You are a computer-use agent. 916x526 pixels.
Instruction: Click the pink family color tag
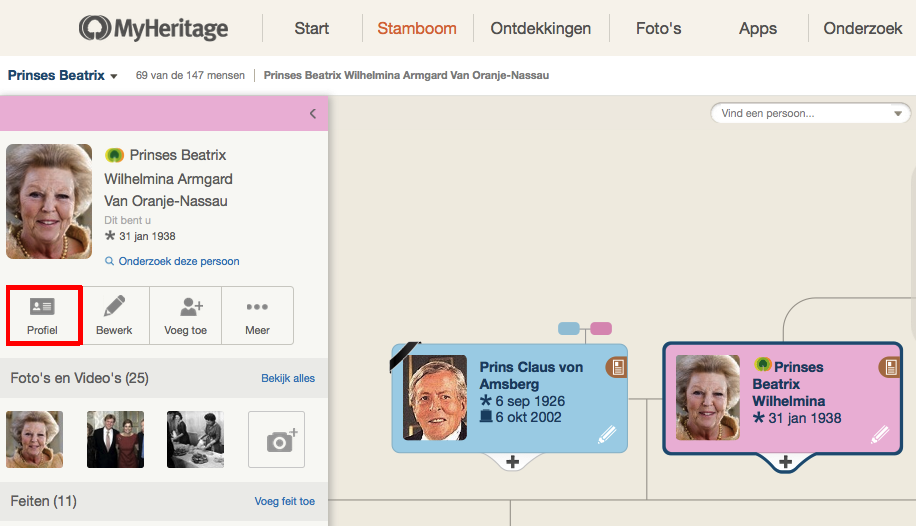tap(600, 328)
